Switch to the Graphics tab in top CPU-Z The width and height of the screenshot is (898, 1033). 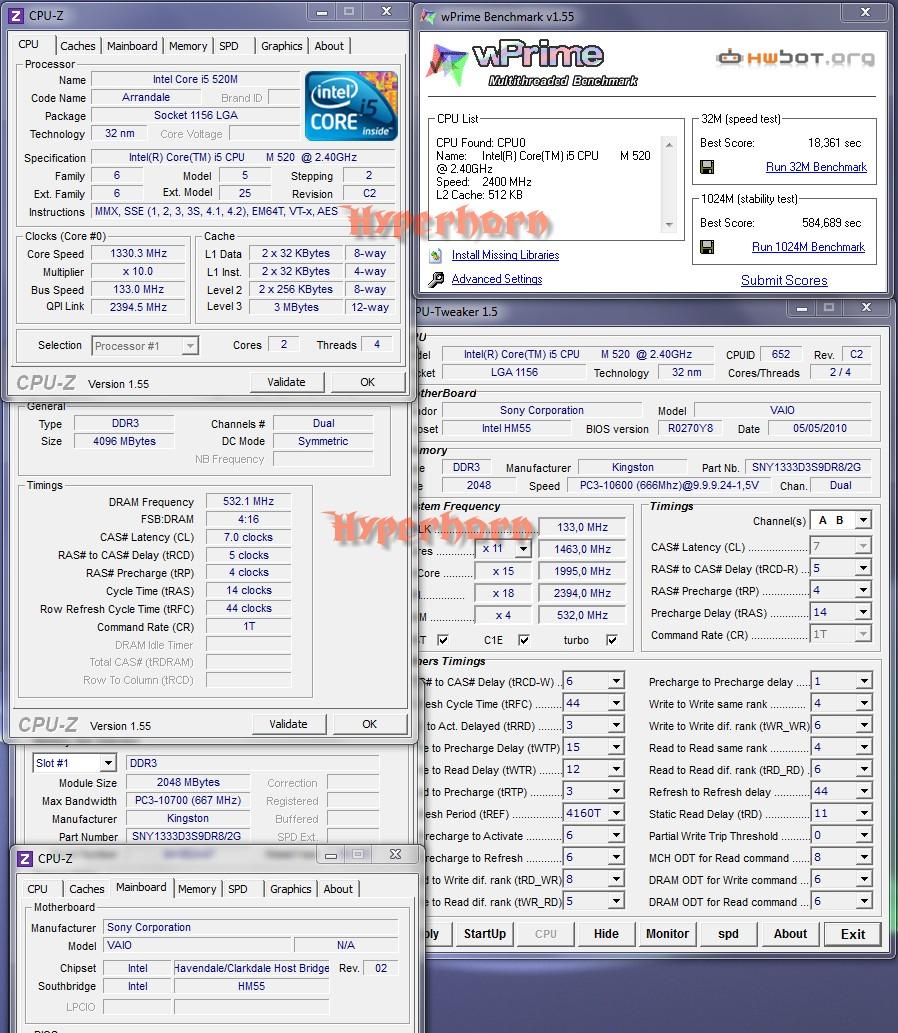click(x=281, y=46)
